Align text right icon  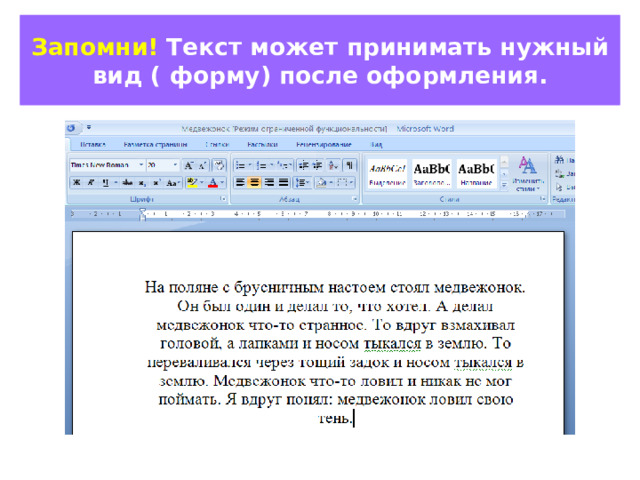[x=269, y=182]
